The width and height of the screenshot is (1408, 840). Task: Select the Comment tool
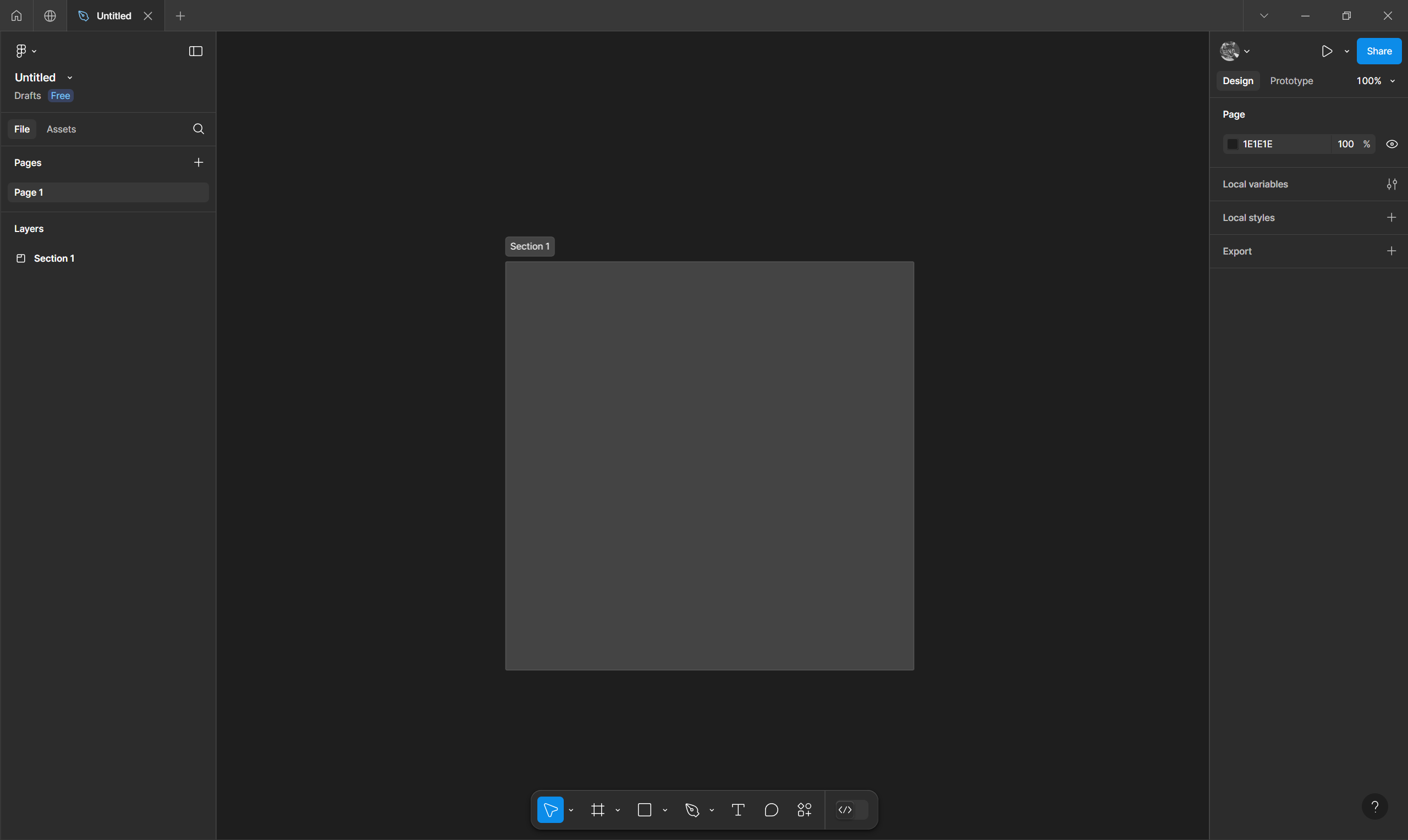click(x=771, y=810)
